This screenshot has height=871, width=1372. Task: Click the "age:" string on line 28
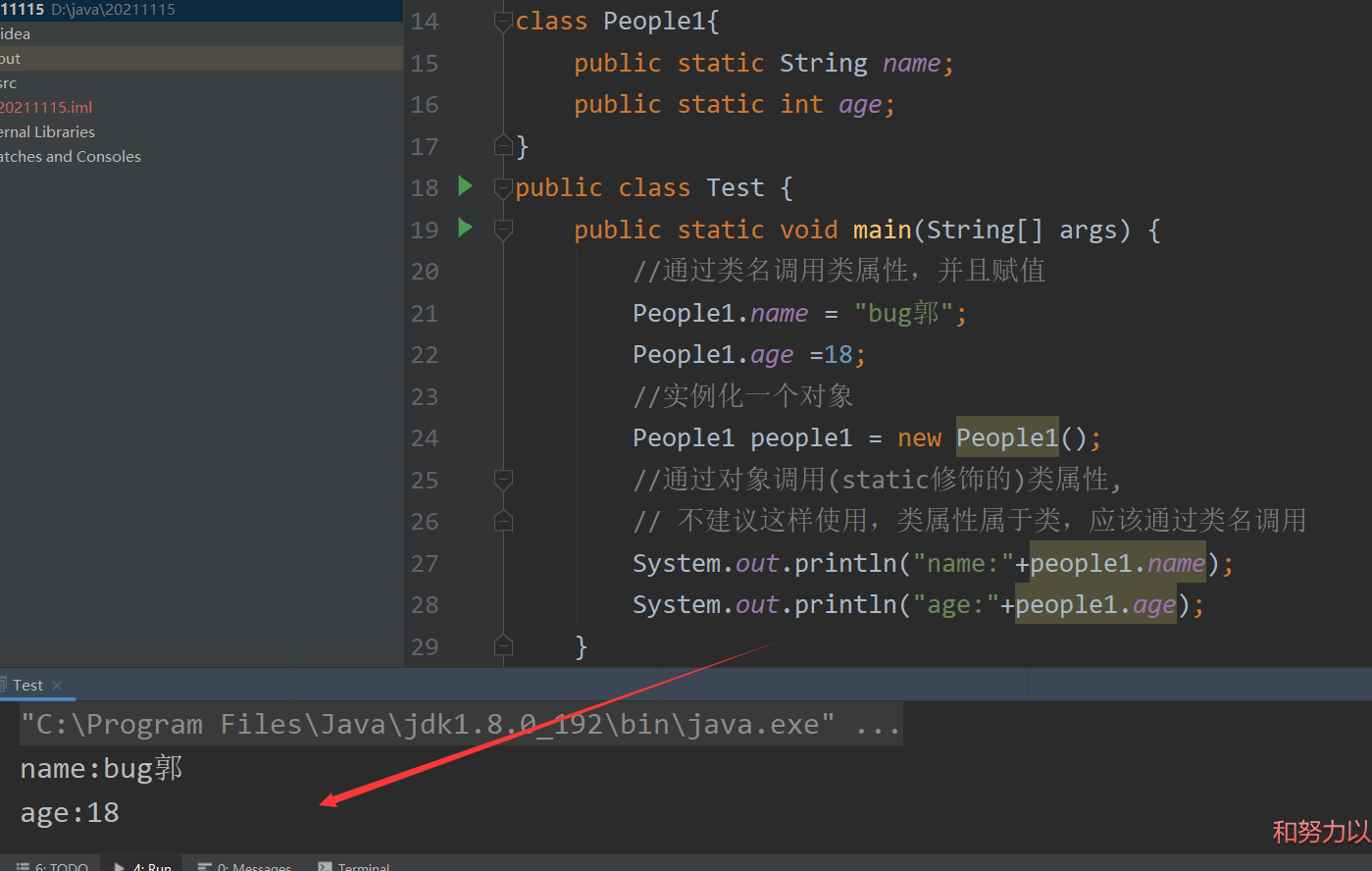click(956, 604)
